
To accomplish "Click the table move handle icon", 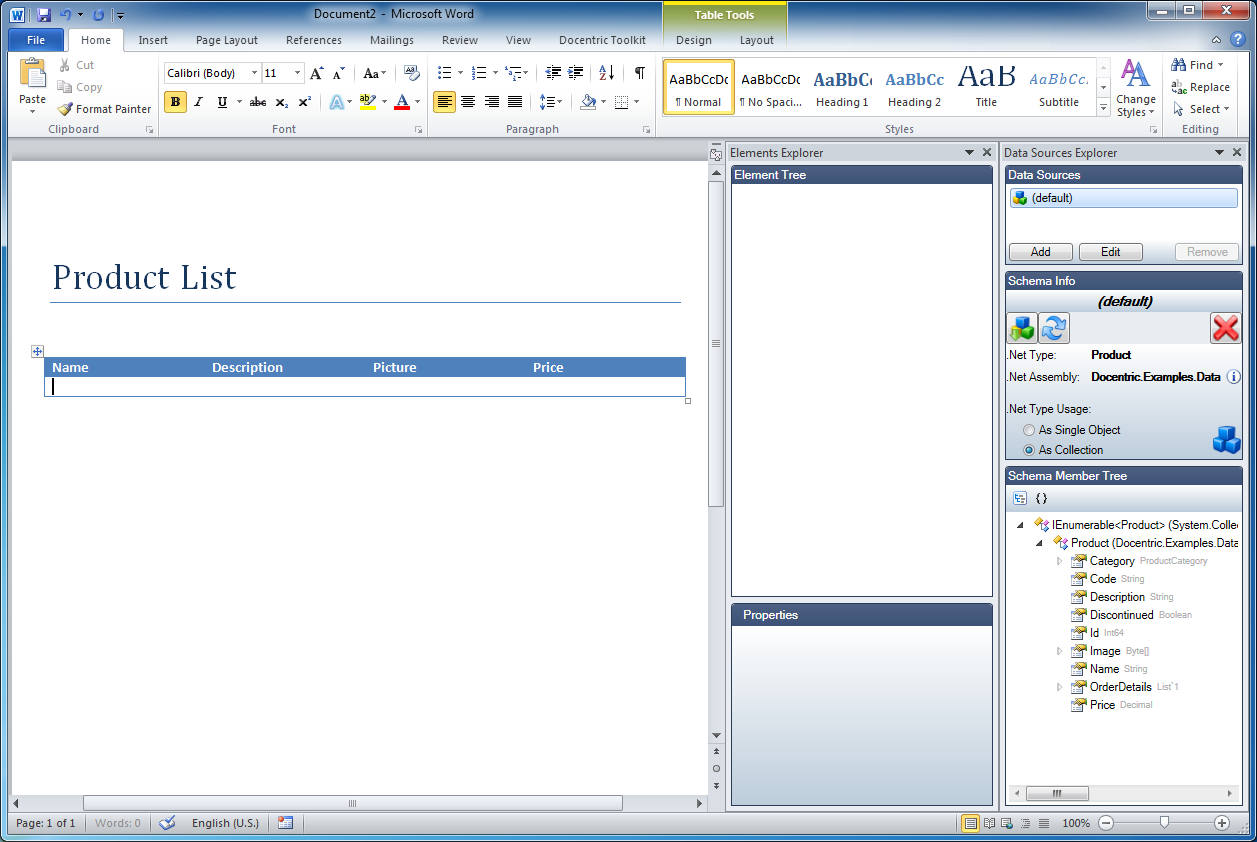I will pos(37,351).
